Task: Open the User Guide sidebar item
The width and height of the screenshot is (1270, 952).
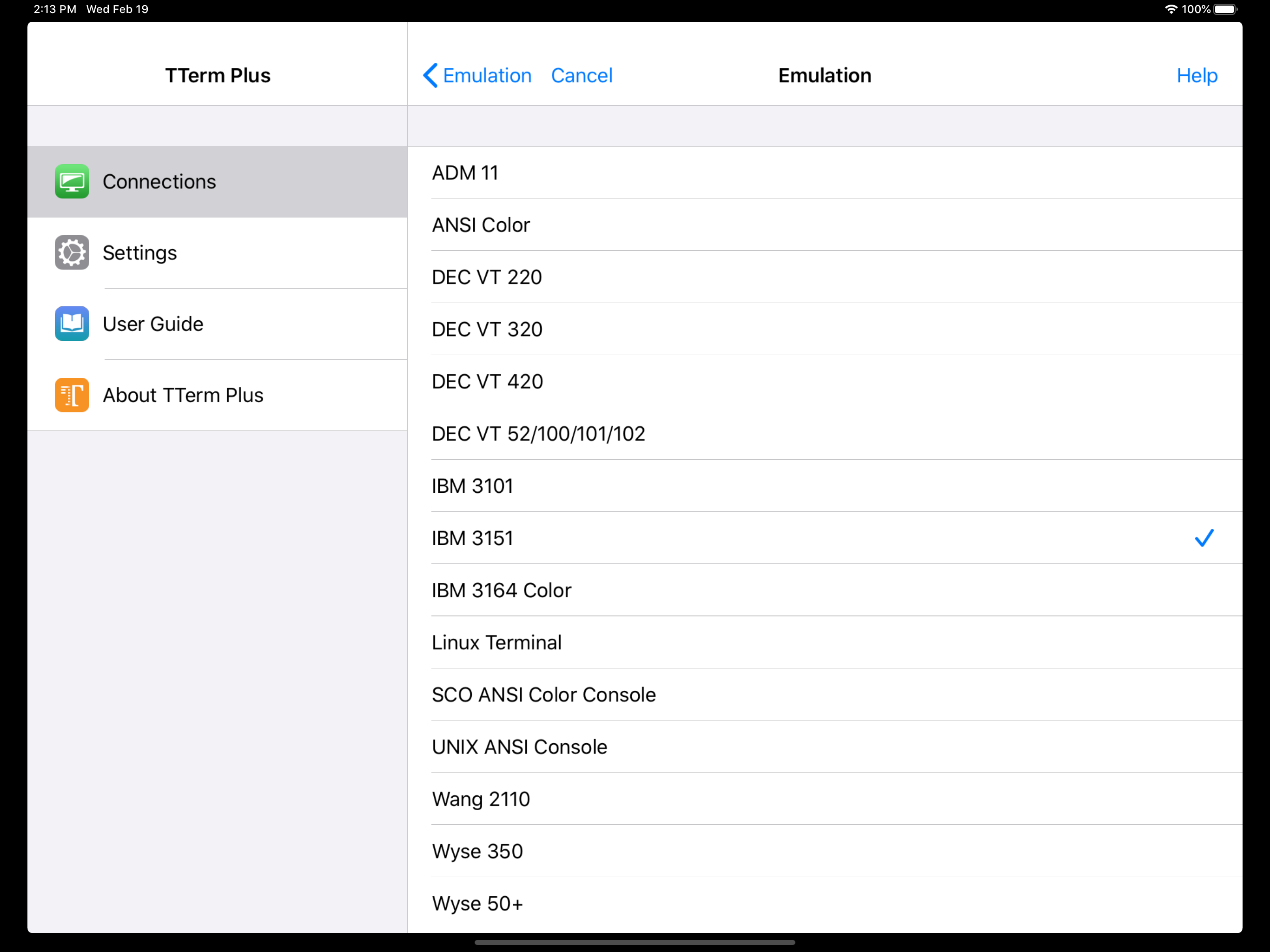Action: click(217, 324)
